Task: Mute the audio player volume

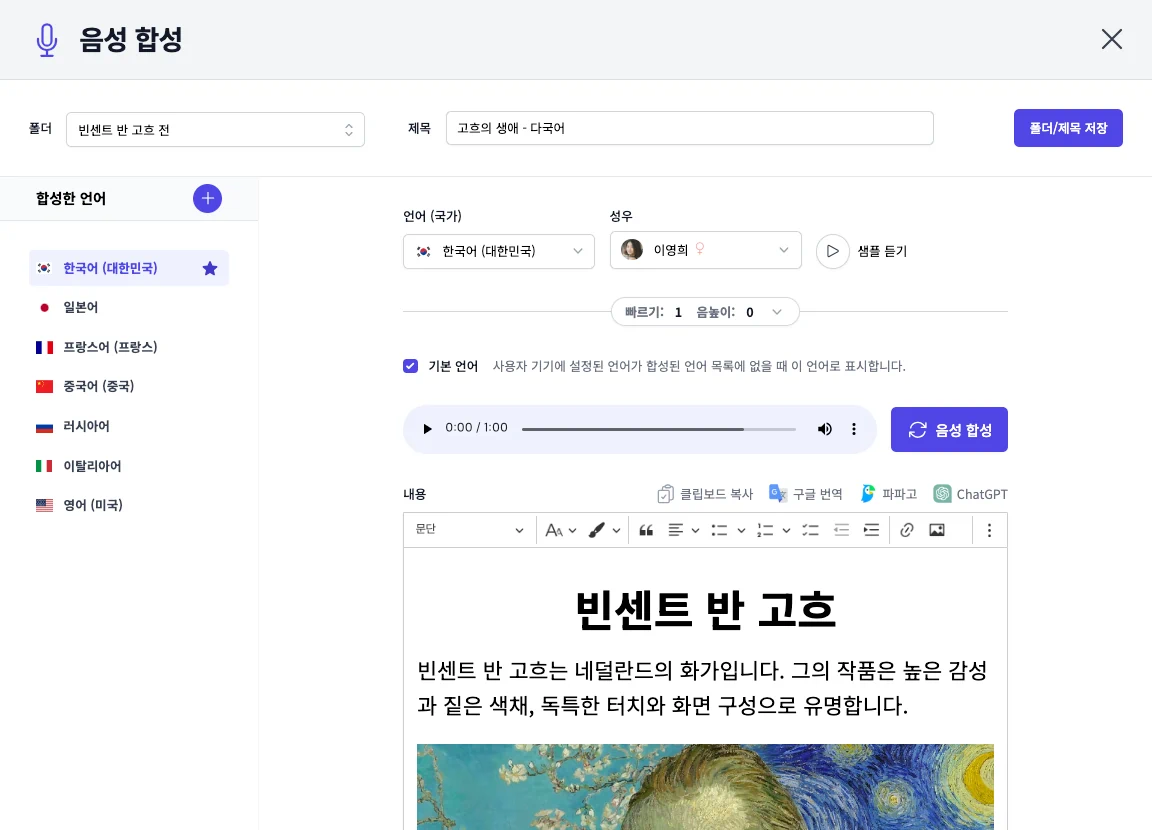Action: tap(824, 429)
